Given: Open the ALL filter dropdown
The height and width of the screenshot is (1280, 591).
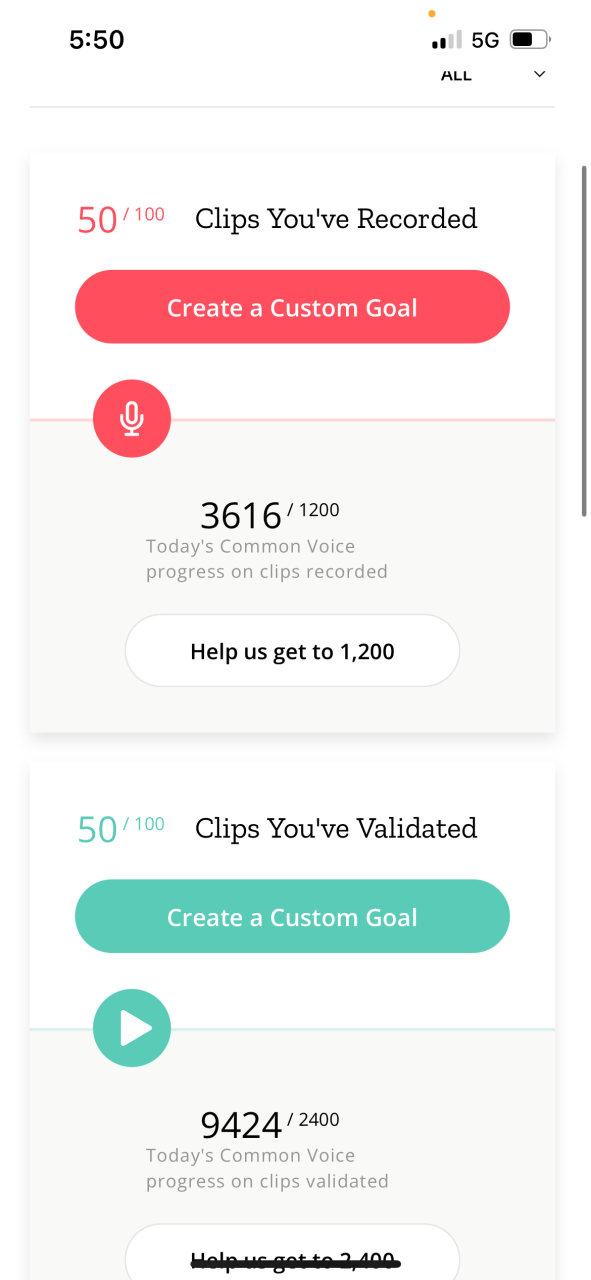Looking at the screenshot, I should 493,75.
